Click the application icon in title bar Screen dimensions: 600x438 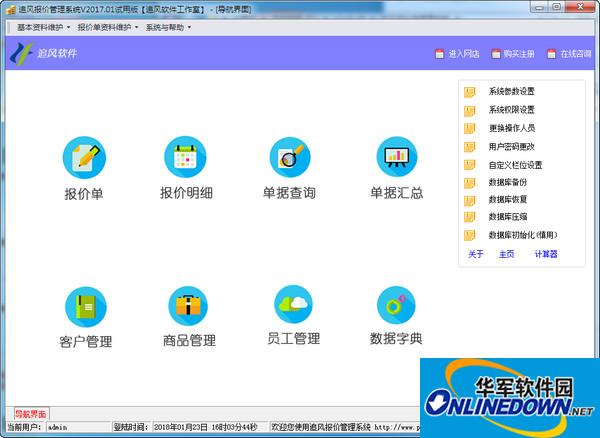11,9
